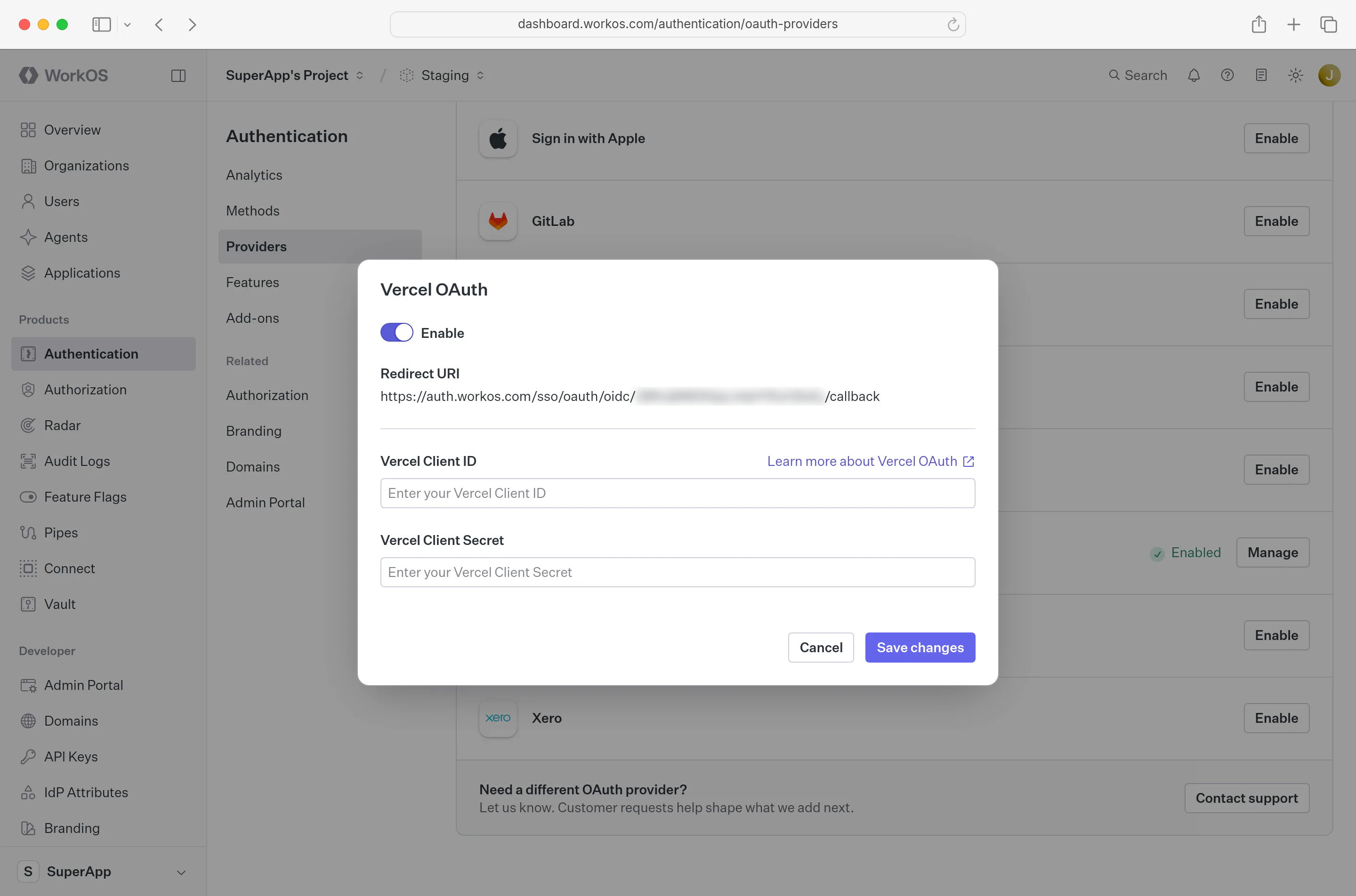Open Domains under Related section
1356x896 pixels.
pyautogui.click(x=253, y=467)
